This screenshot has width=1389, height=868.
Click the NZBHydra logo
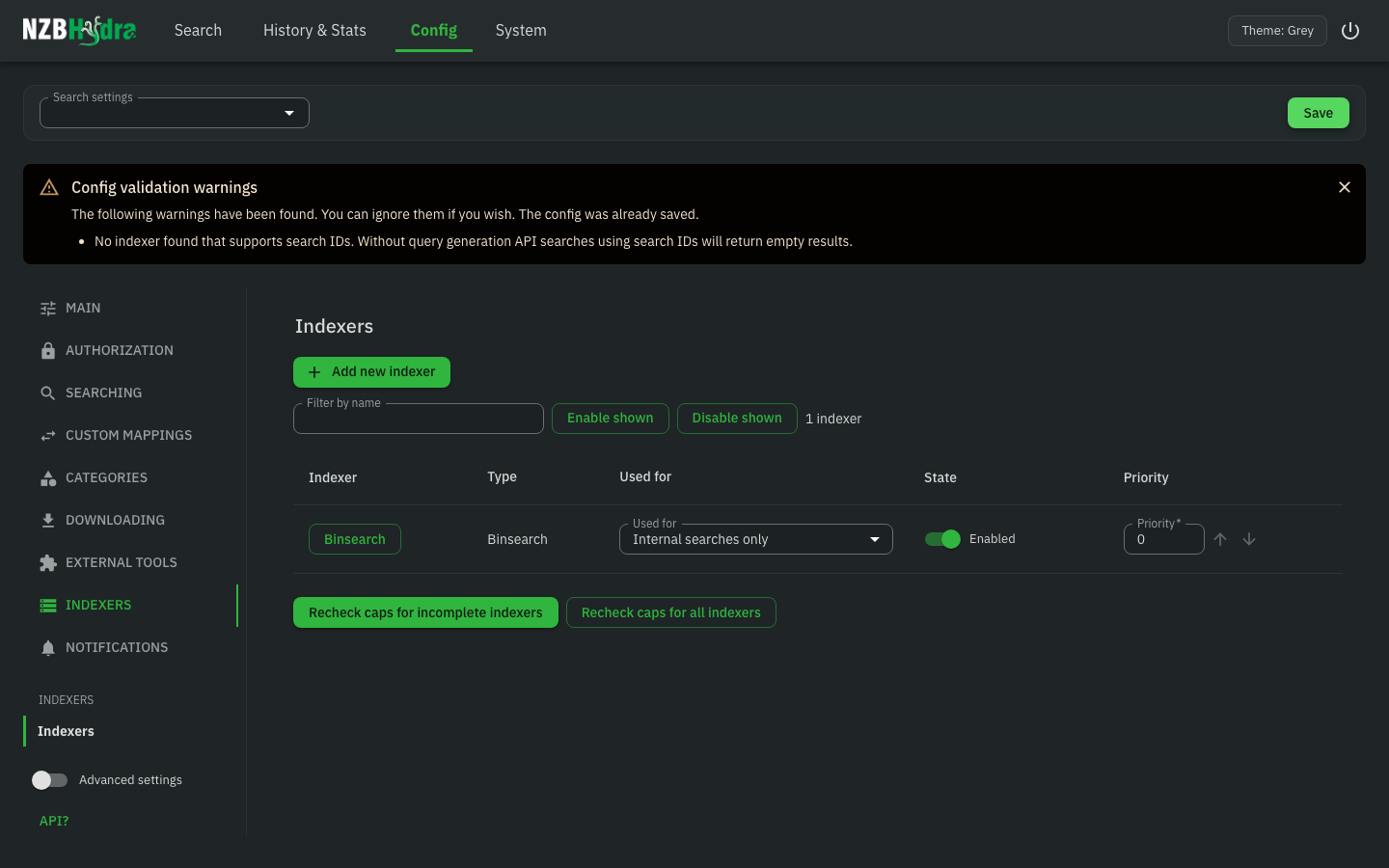coord(79,30)
